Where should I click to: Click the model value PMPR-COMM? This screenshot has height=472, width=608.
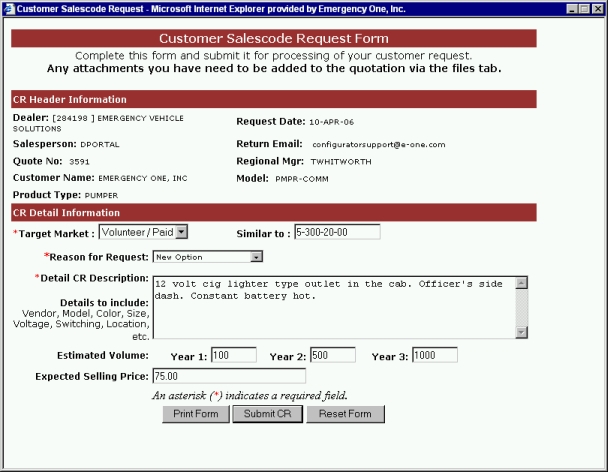(x=302, y=179)
